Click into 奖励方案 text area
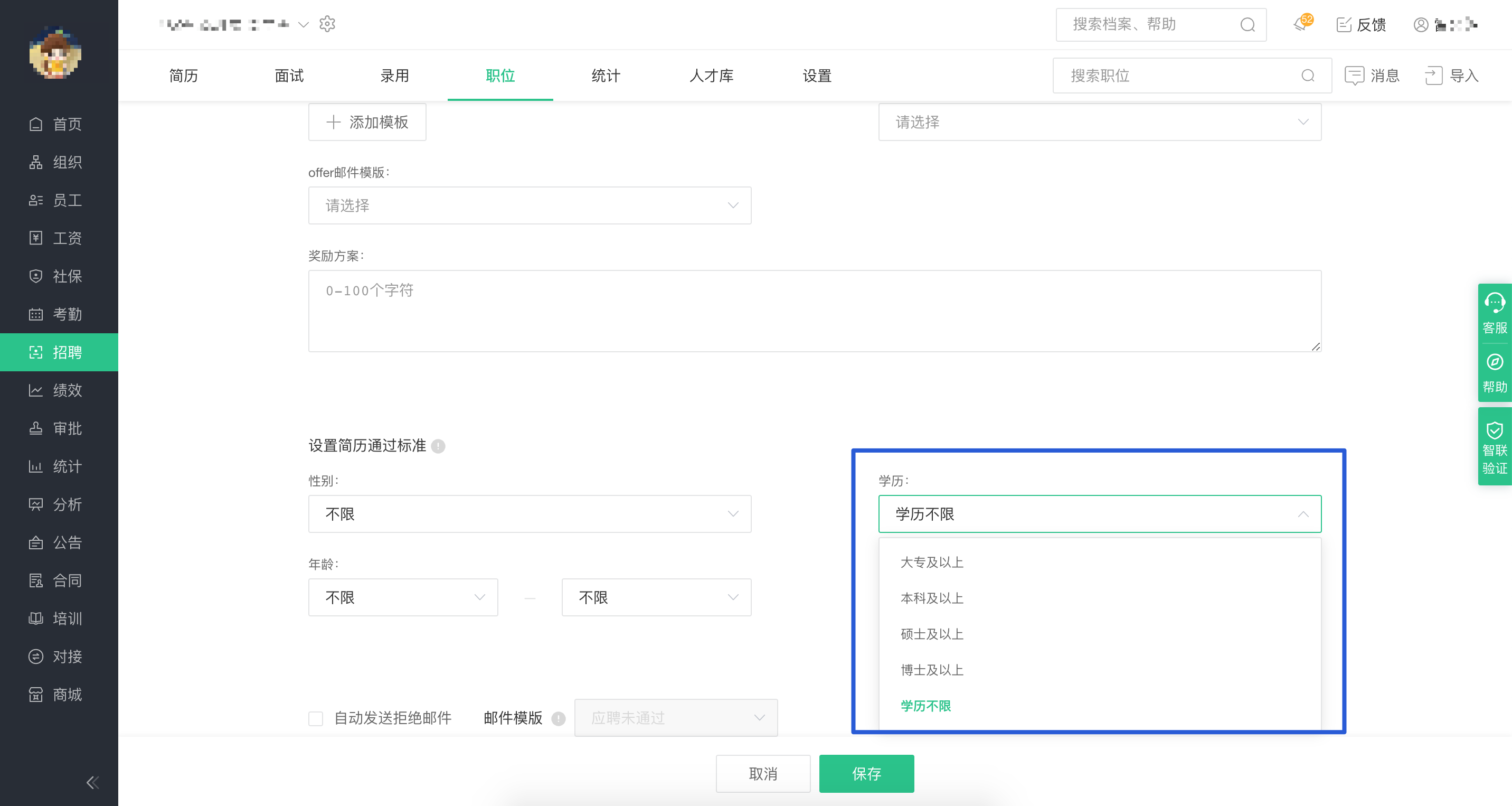The width and height of the screenshot is (1512, 806). (815, 311)
